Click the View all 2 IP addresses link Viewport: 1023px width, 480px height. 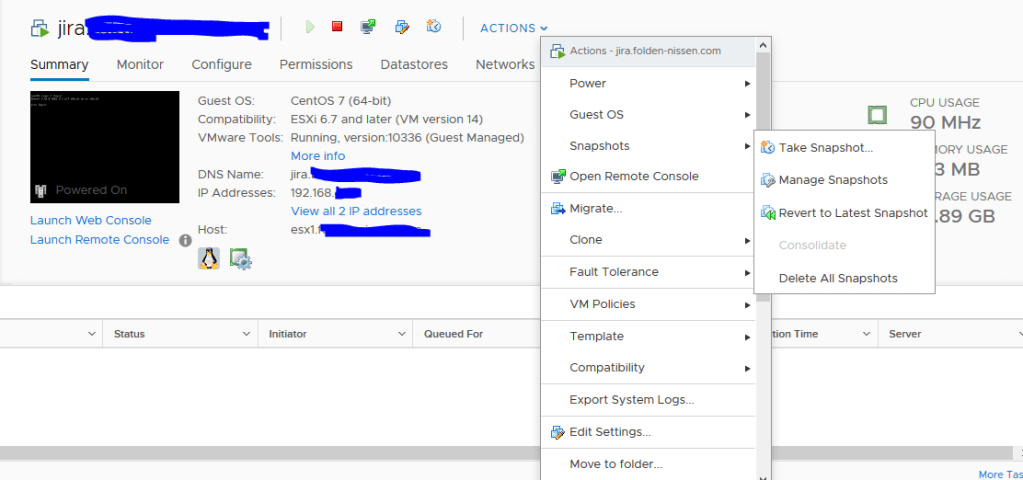[x=356, y=211]
